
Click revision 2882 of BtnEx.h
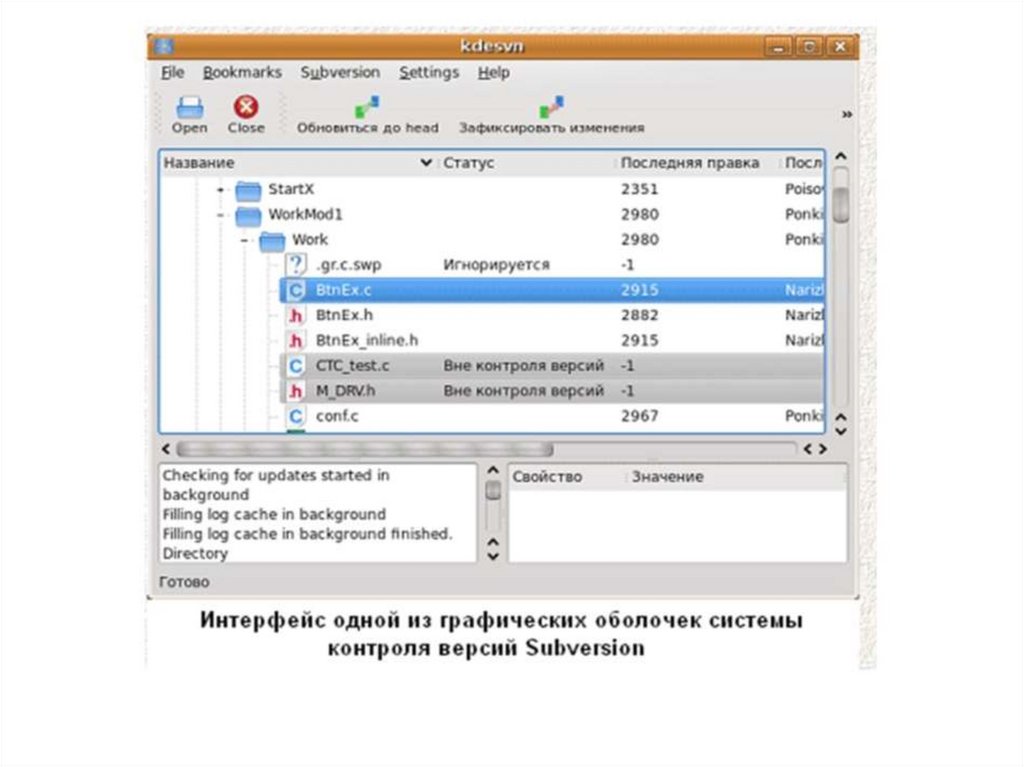click(639, 316)
